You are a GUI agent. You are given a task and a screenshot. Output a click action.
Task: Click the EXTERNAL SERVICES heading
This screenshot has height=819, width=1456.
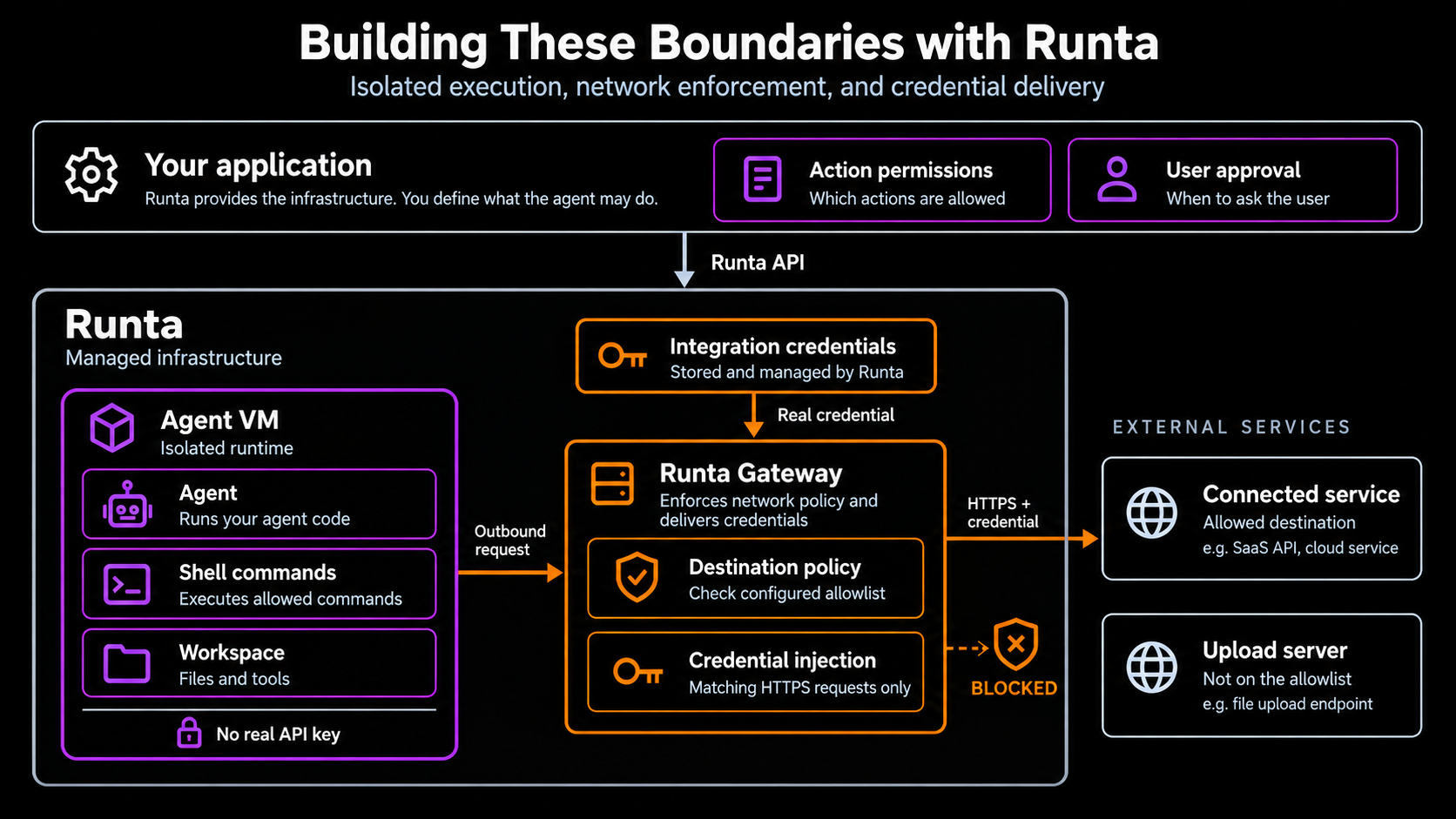(1231, 427)
